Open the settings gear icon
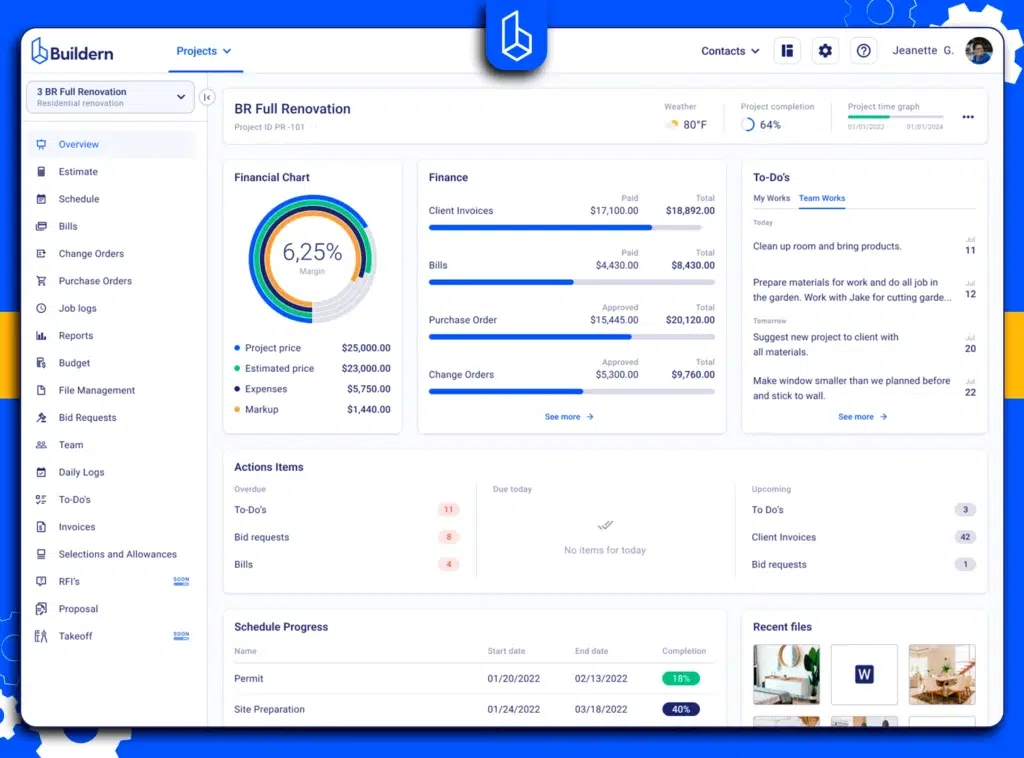 pos(825,50)
